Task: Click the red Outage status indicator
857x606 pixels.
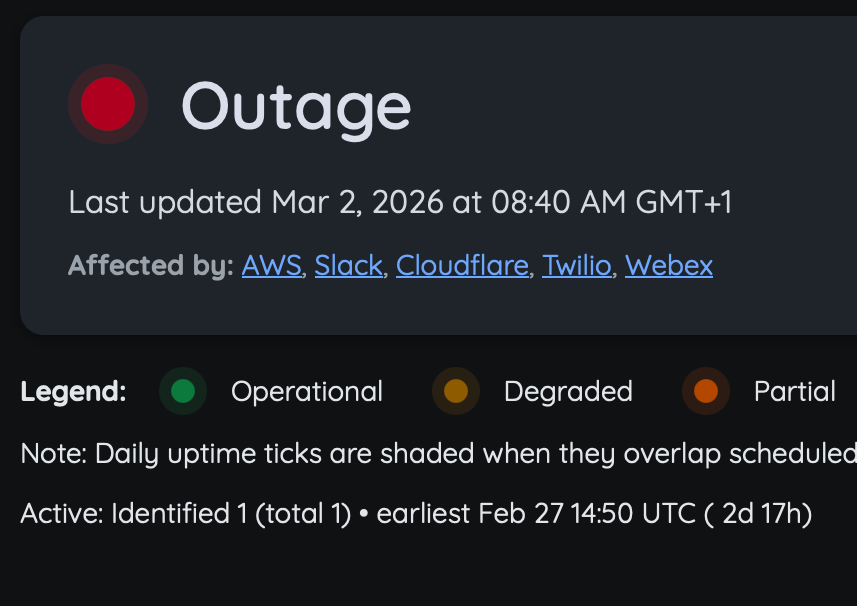Action: (x=107, y=103)
